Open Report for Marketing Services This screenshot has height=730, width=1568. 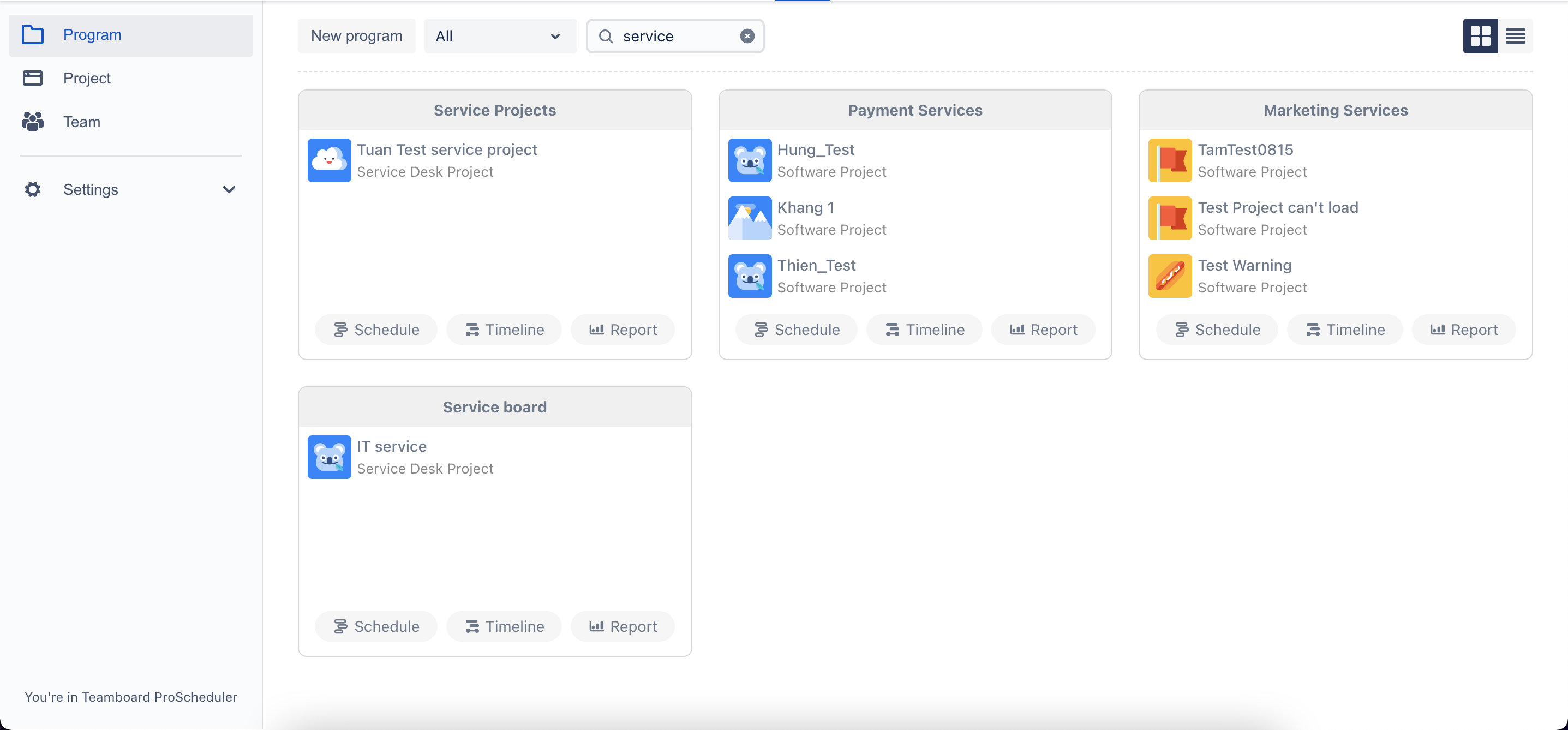point(1463,330)
